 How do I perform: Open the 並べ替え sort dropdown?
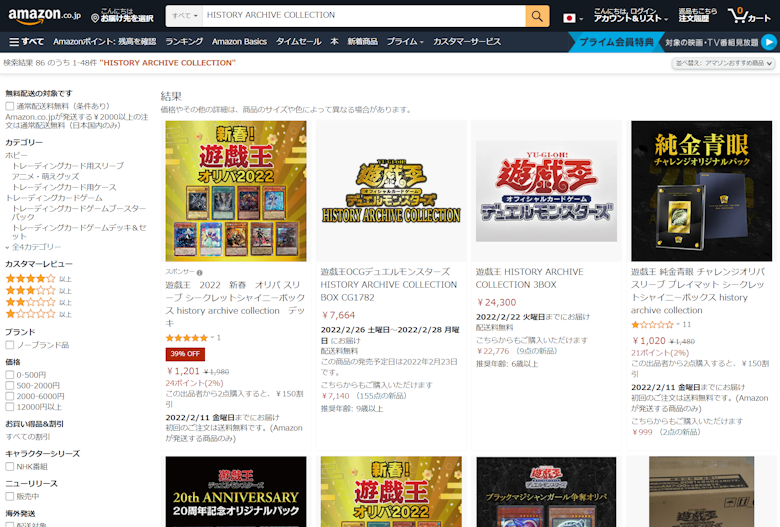click(723, 63)
